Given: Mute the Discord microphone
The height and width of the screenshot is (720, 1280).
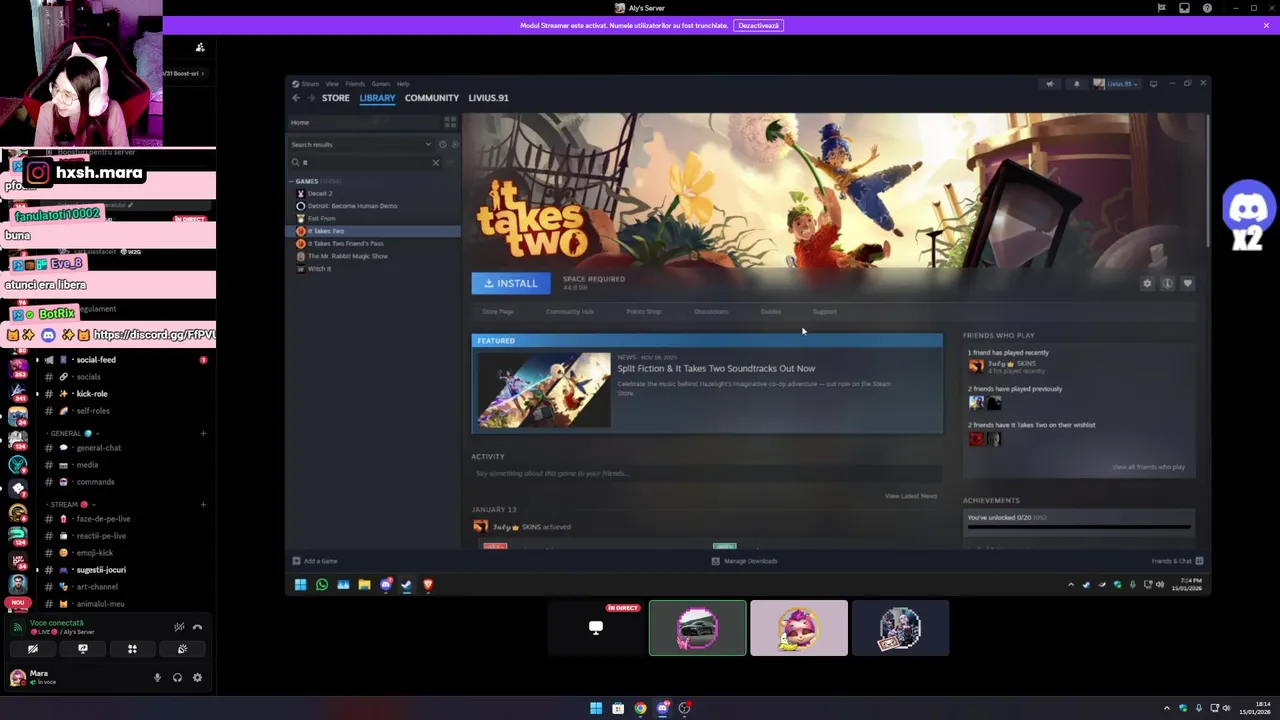Looking at the screenshot, I should (x=157, y=678).
